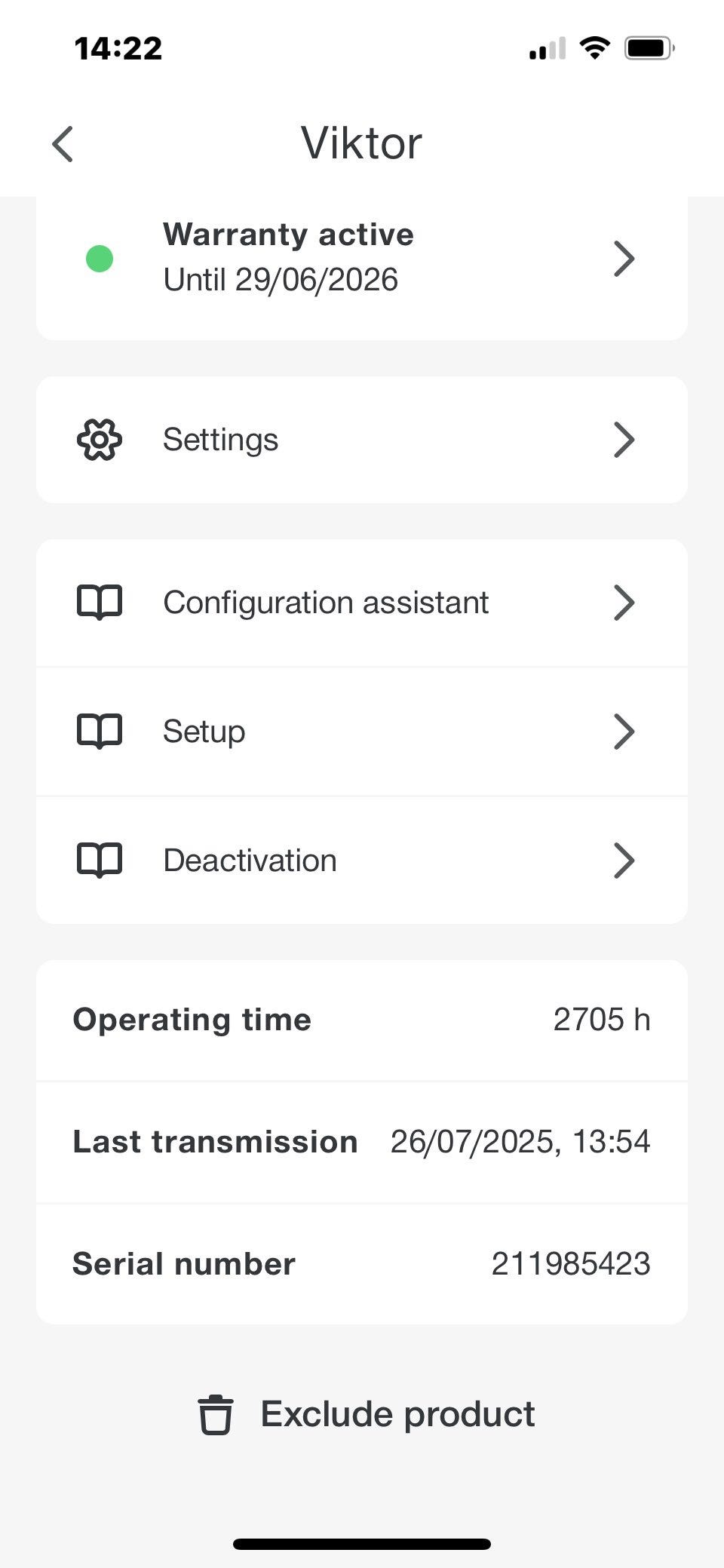Viewport: 724px width, 1568px height.
Task: Tap the Operating time value
Action: coord(601,1020)
